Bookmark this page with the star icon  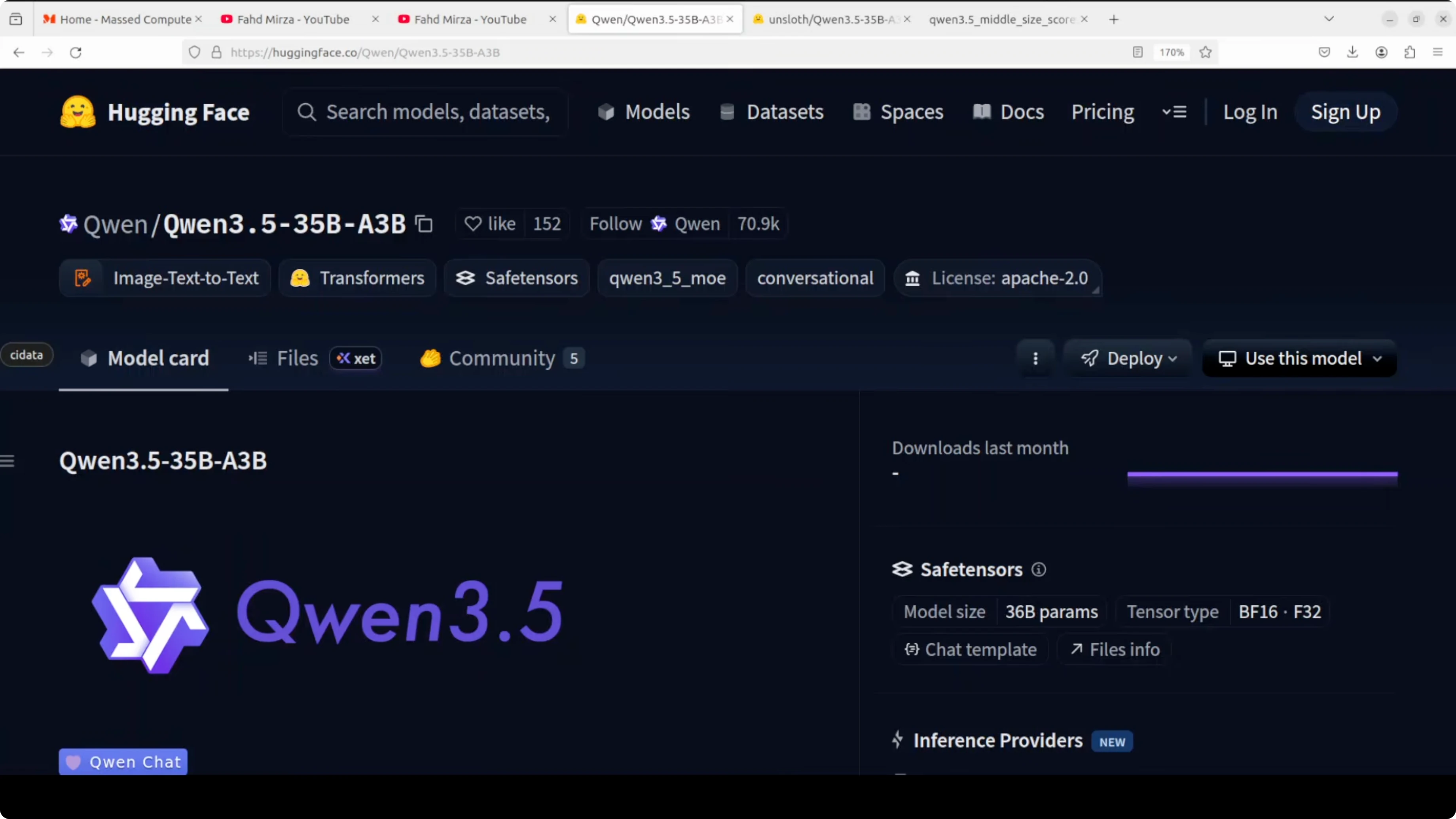click(x=1205, y=53)
